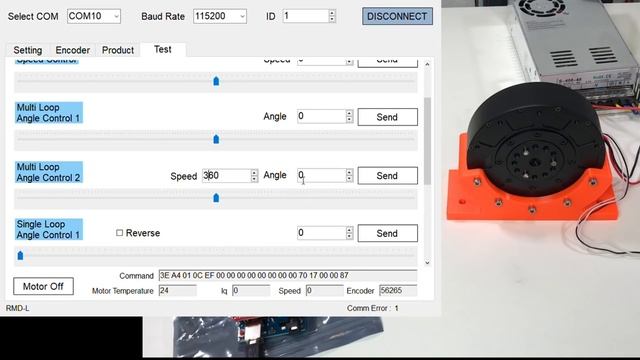Click Single Loop Angle Control 1 value field
This screenshot has height=360, width=640.
point(321,233)
